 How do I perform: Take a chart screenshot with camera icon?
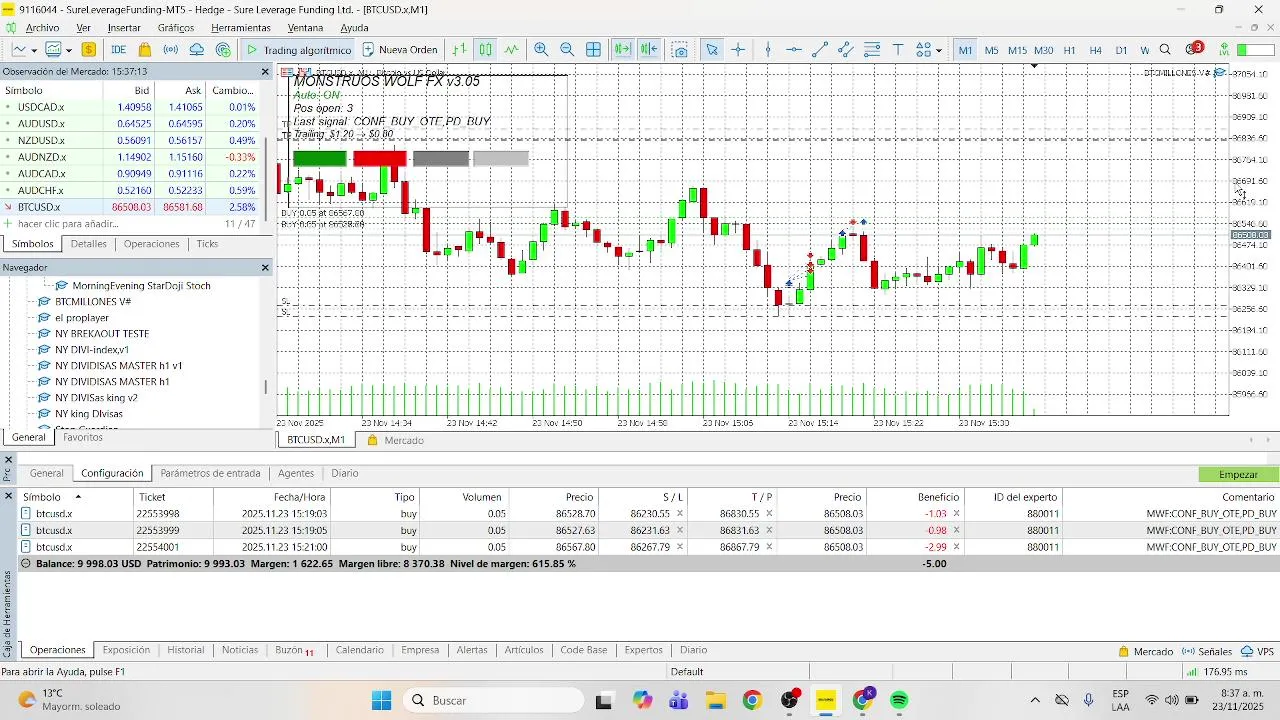coord(680,49)
